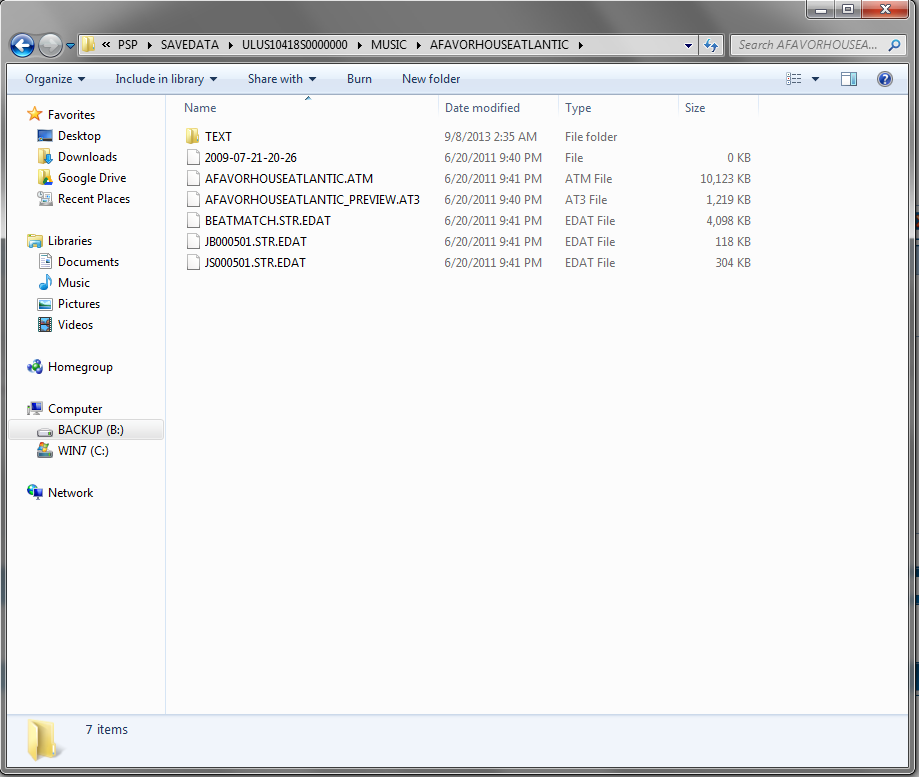This screenshot has height=777, width=919.
Task: Expand the arrow after AFAVORHOUSEATLANTIC breadcrumb
Action: 580,45
